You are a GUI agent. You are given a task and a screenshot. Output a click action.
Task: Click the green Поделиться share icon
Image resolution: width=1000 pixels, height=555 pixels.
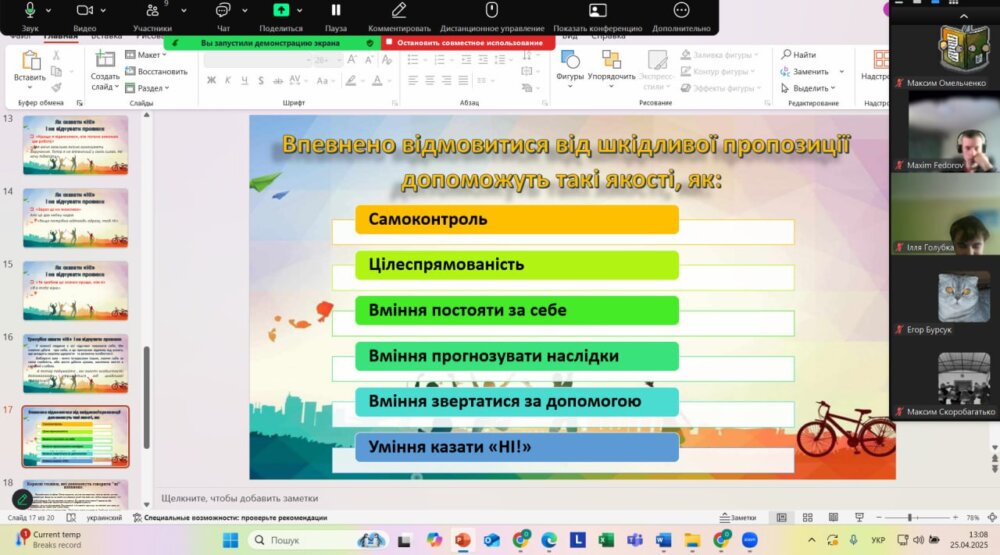pyautogui.click(x=281, y=10)
